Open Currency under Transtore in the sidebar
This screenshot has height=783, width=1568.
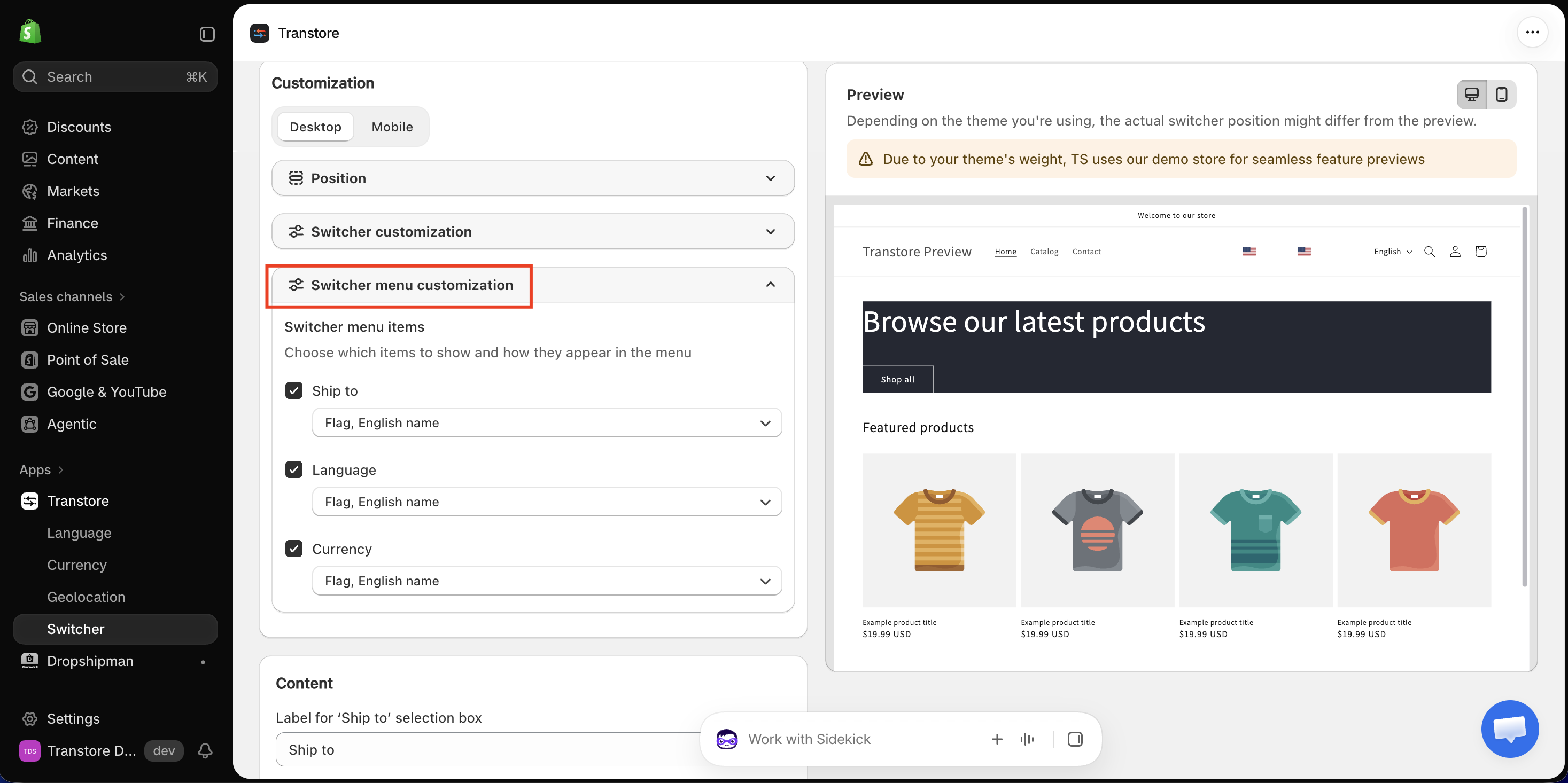(x=115, y=565)
